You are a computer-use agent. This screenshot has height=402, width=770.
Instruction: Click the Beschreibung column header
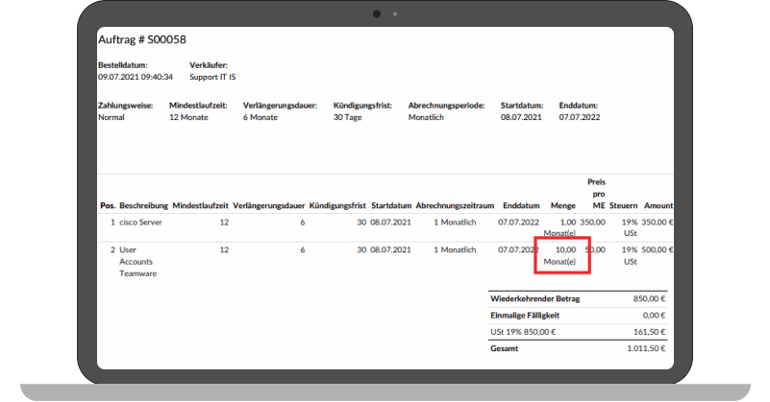143,205
